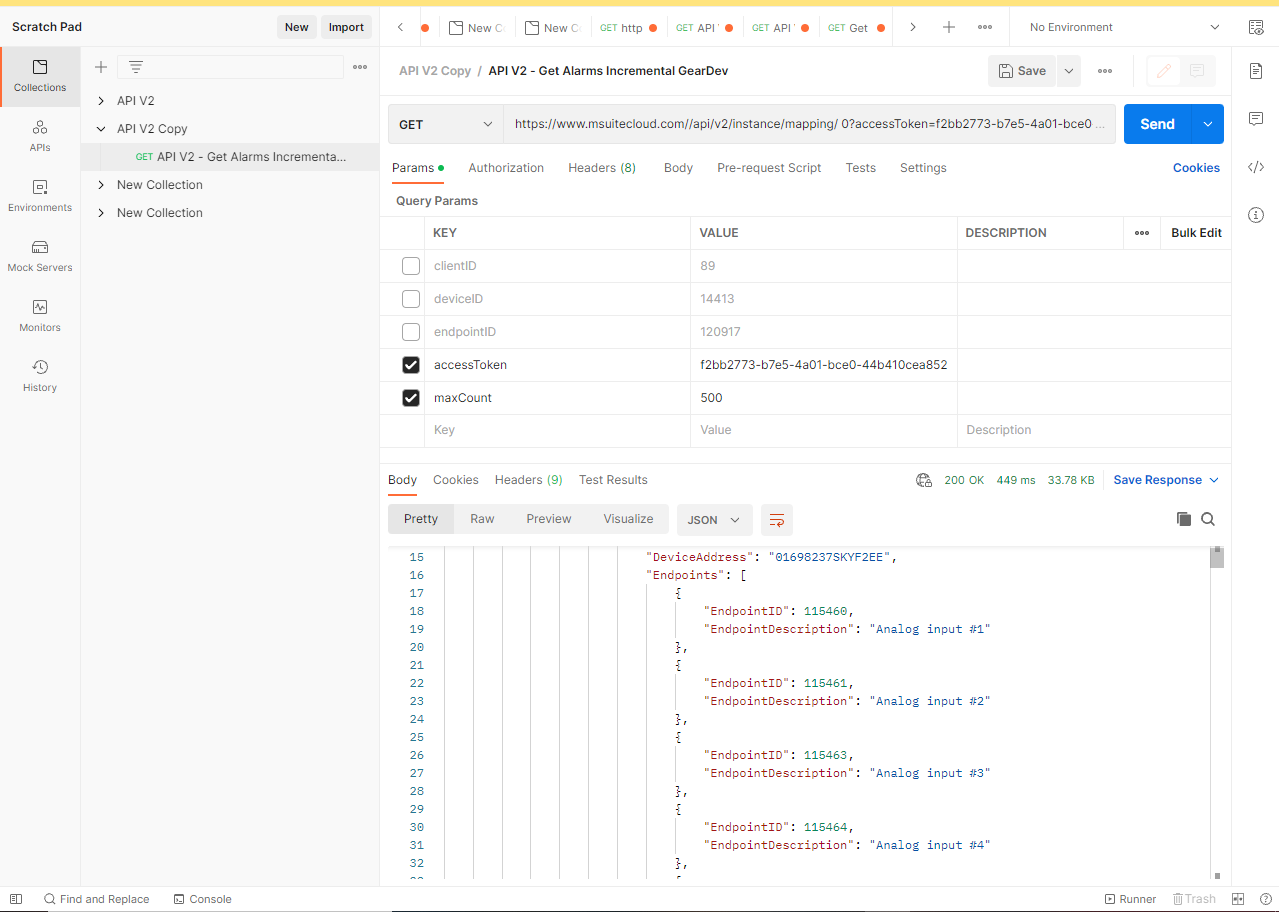Expand the API V2 collection

point(101,101)
